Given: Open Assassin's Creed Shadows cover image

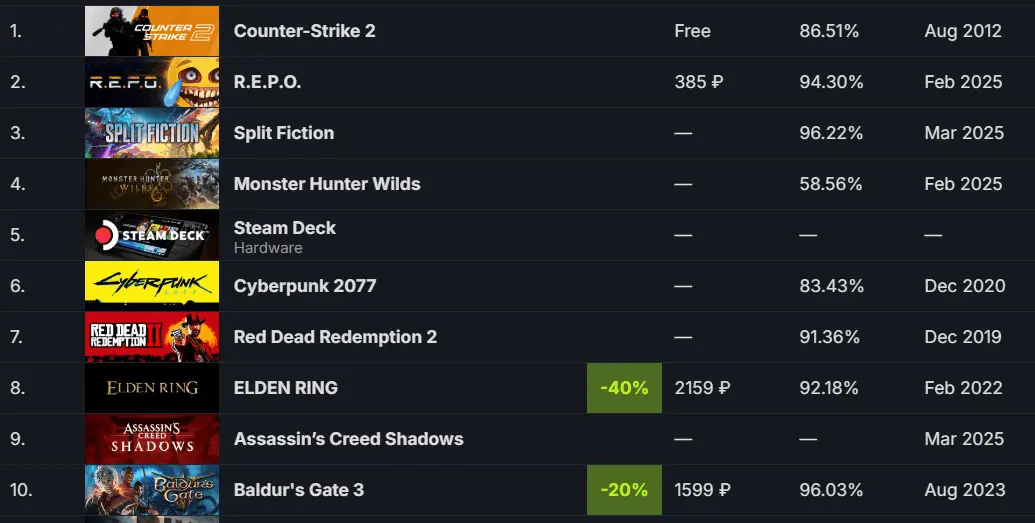Looking at the screenshot, I should 152,439.
